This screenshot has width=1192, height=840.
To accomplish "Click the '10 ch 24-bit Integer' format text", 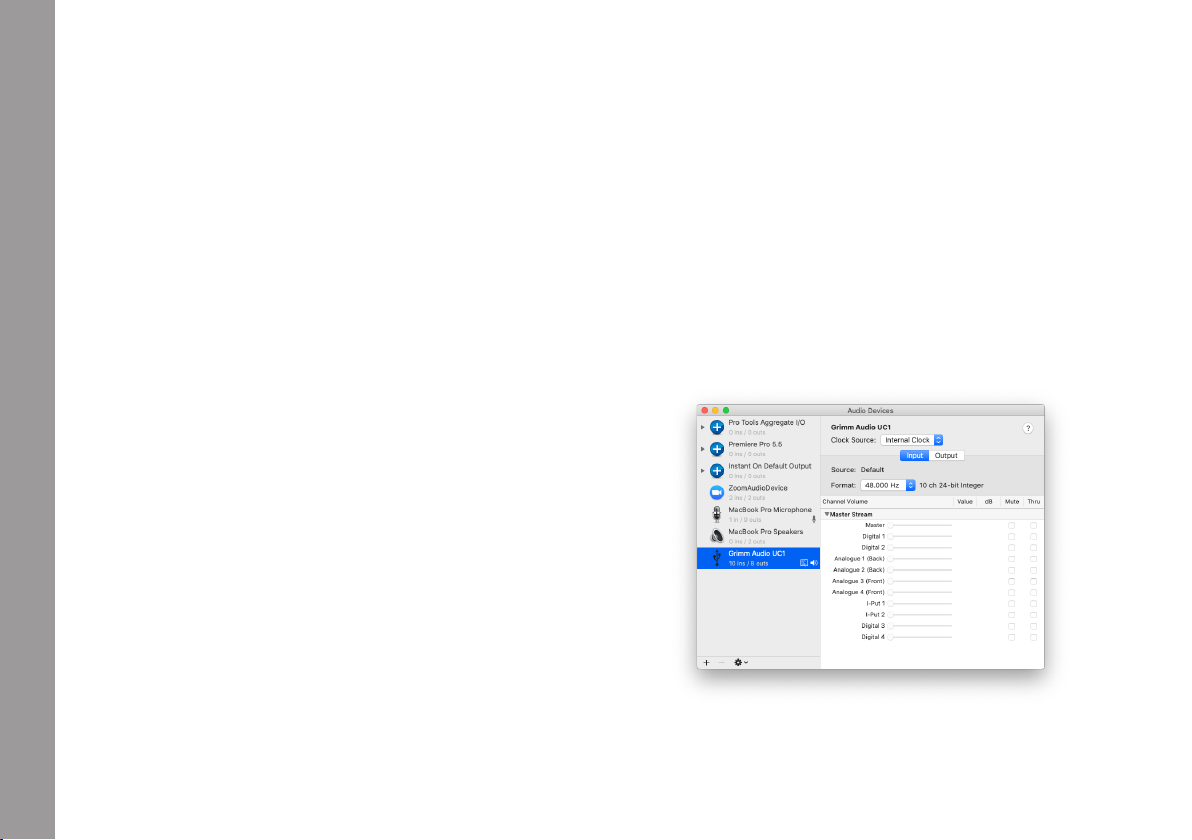I will click(x=952, y=486).
